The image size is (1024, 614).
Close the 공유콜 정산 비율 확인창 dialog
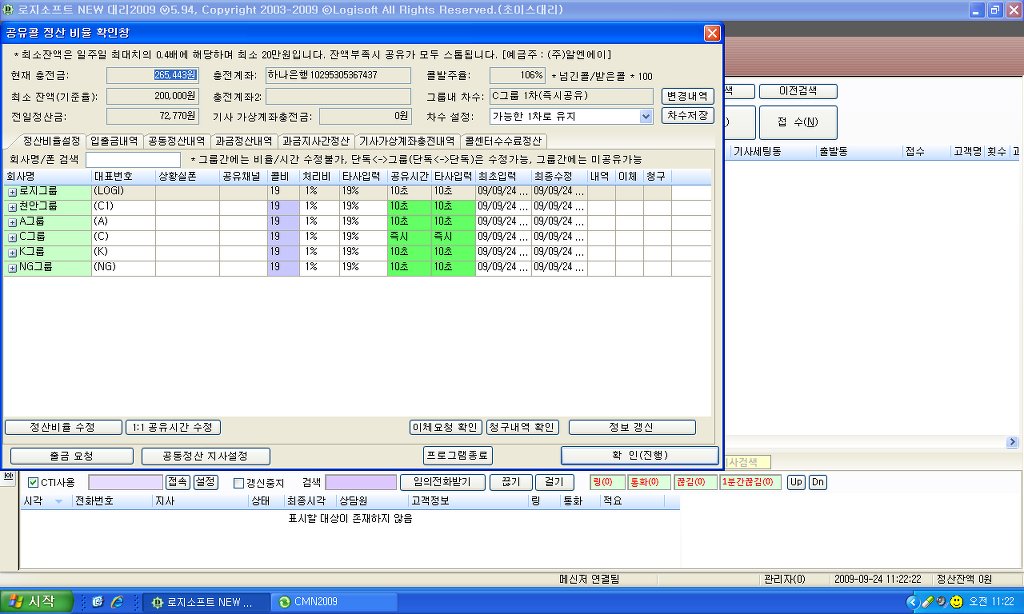[712, 33]
